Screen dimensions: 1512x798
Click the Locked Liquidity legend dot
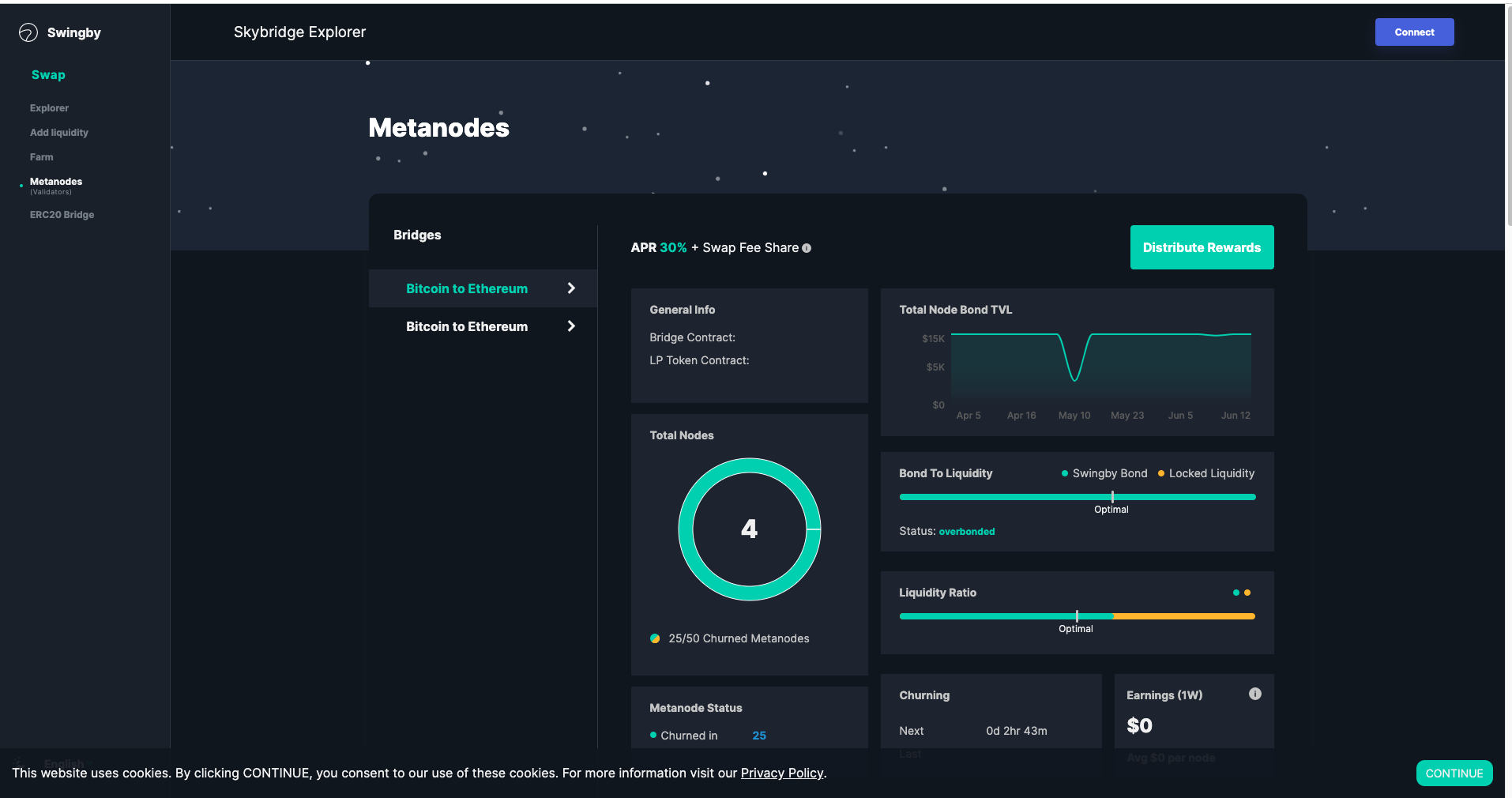[1161, 473]
